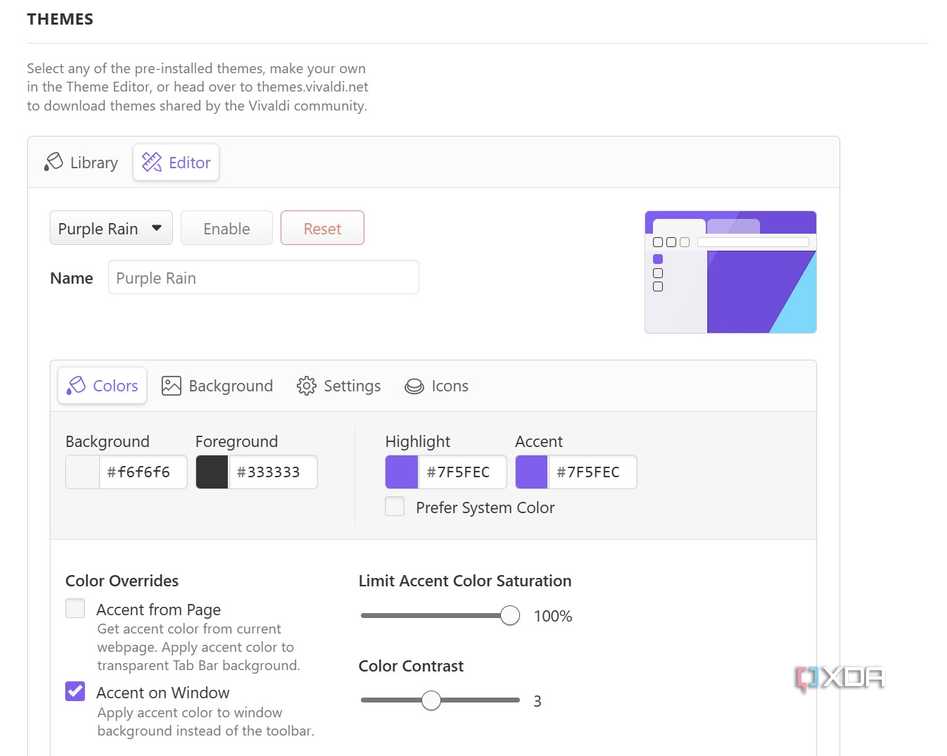The image size is (947, 756).
Task: Open the Purple Rain theme dropdown
Action: 111,228
